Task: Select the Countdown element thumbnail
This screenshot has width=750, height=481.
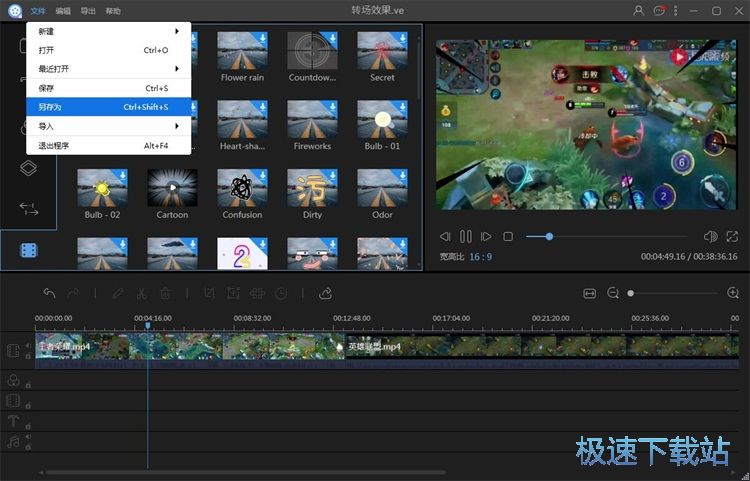Action: click(x=312, y=50)
